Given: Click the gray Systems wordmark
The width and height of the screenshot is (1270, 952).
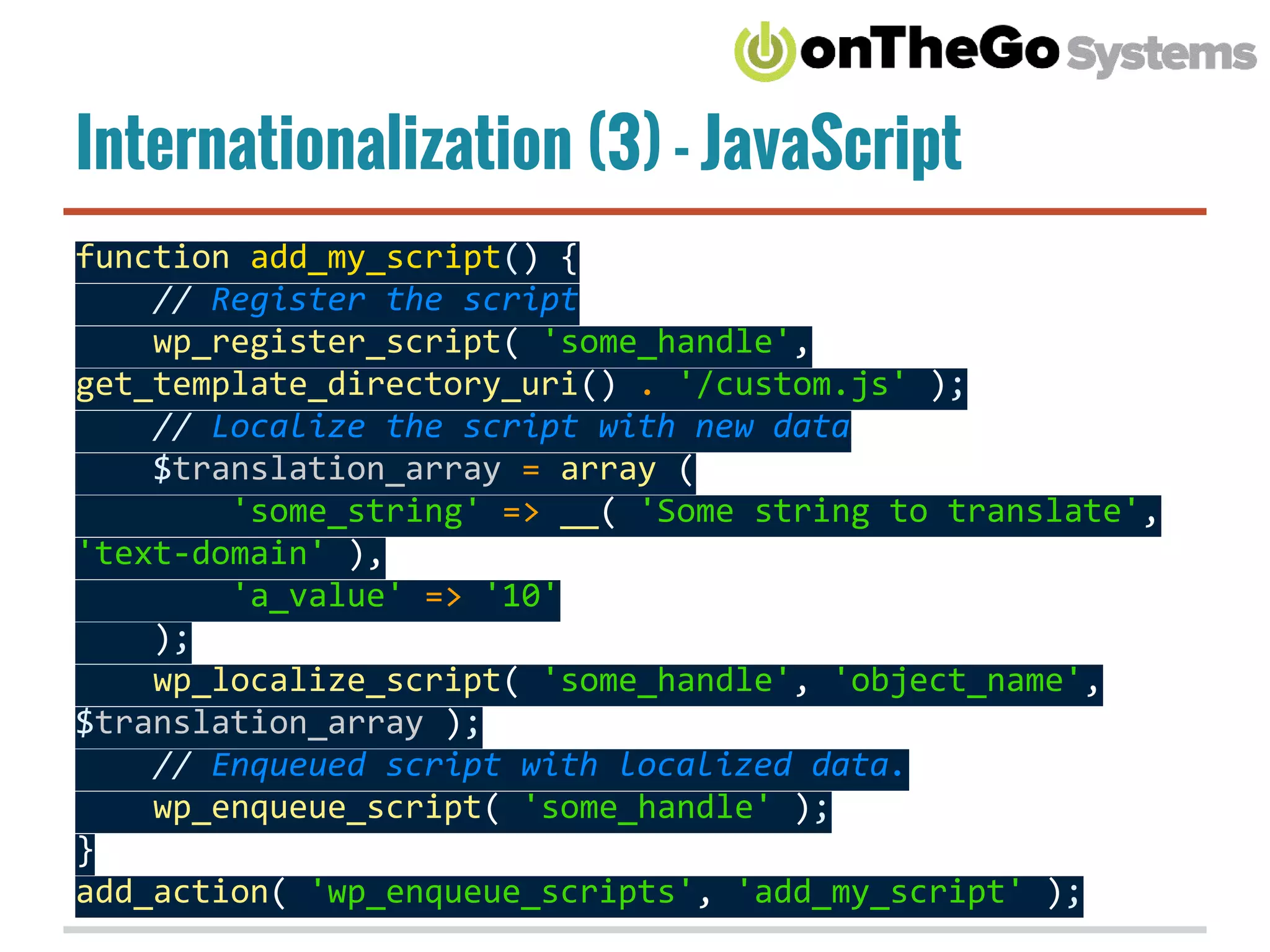Looking at the screenshot, I should pyautogui.click(x=1161, y=56).
